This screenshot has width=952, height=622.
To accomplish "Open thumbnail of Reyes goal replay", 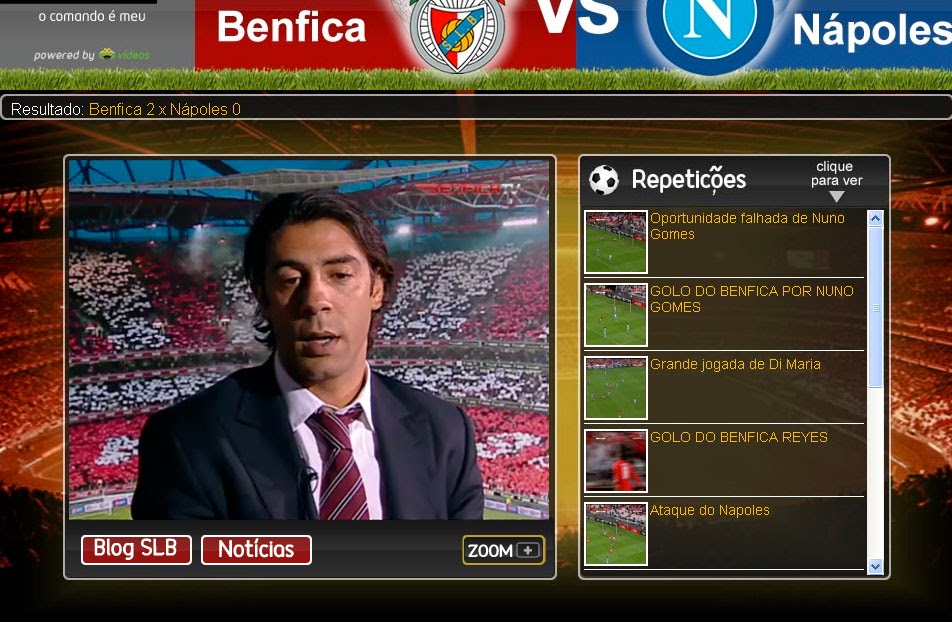I will (616, 460).
